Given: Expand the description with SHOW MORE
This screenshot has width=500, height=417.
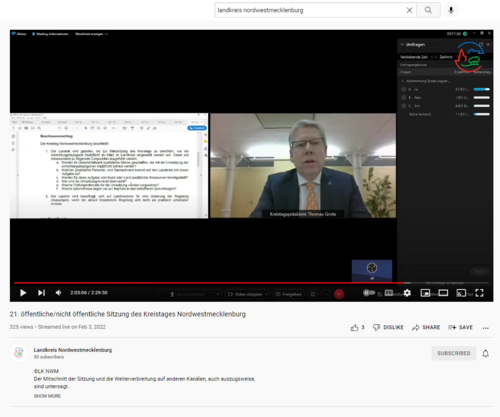Looking at the screenshot, I should 47,396.
